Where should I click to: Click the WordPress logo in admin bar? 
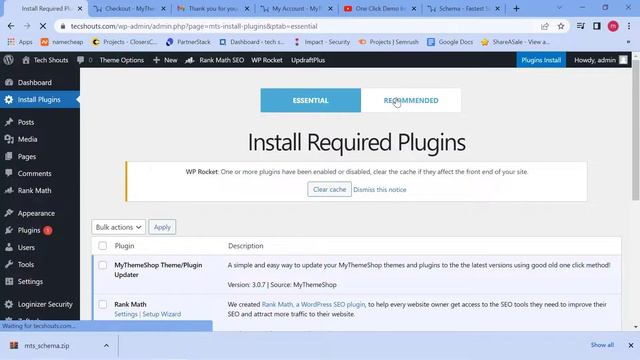pos(9,60)
